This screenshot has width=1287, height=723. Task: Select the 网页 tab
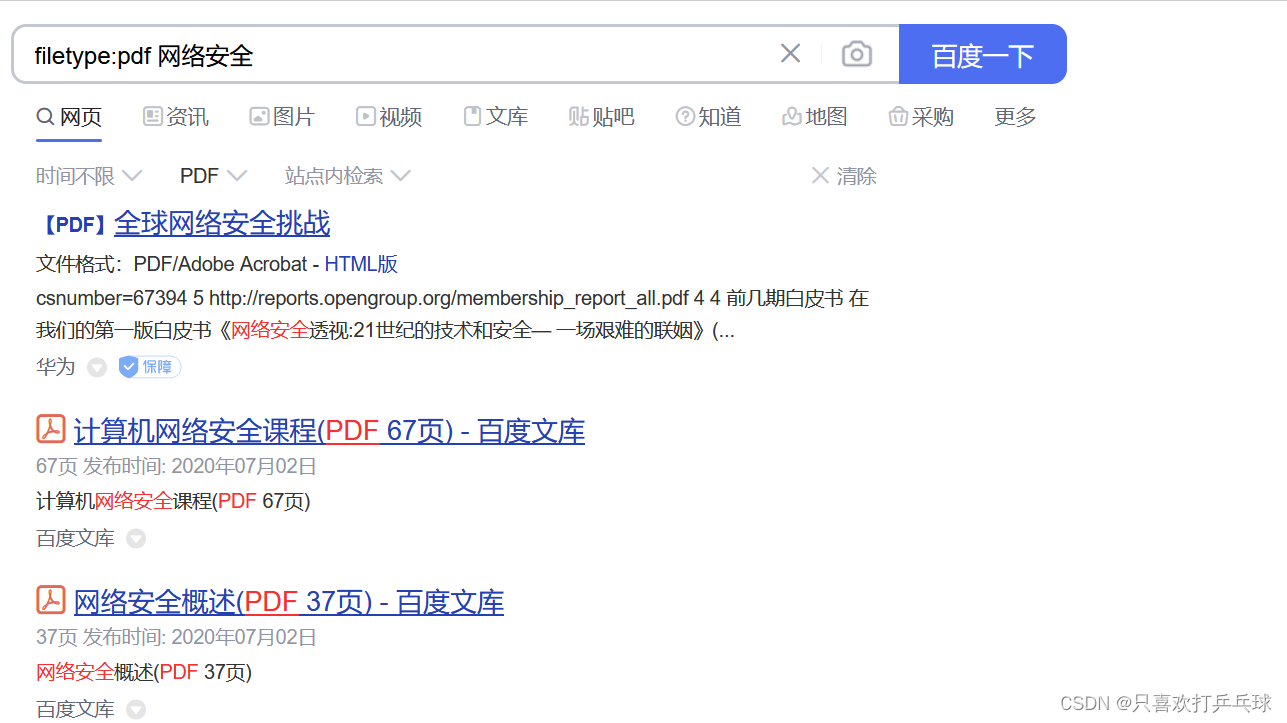pos(69,117)
